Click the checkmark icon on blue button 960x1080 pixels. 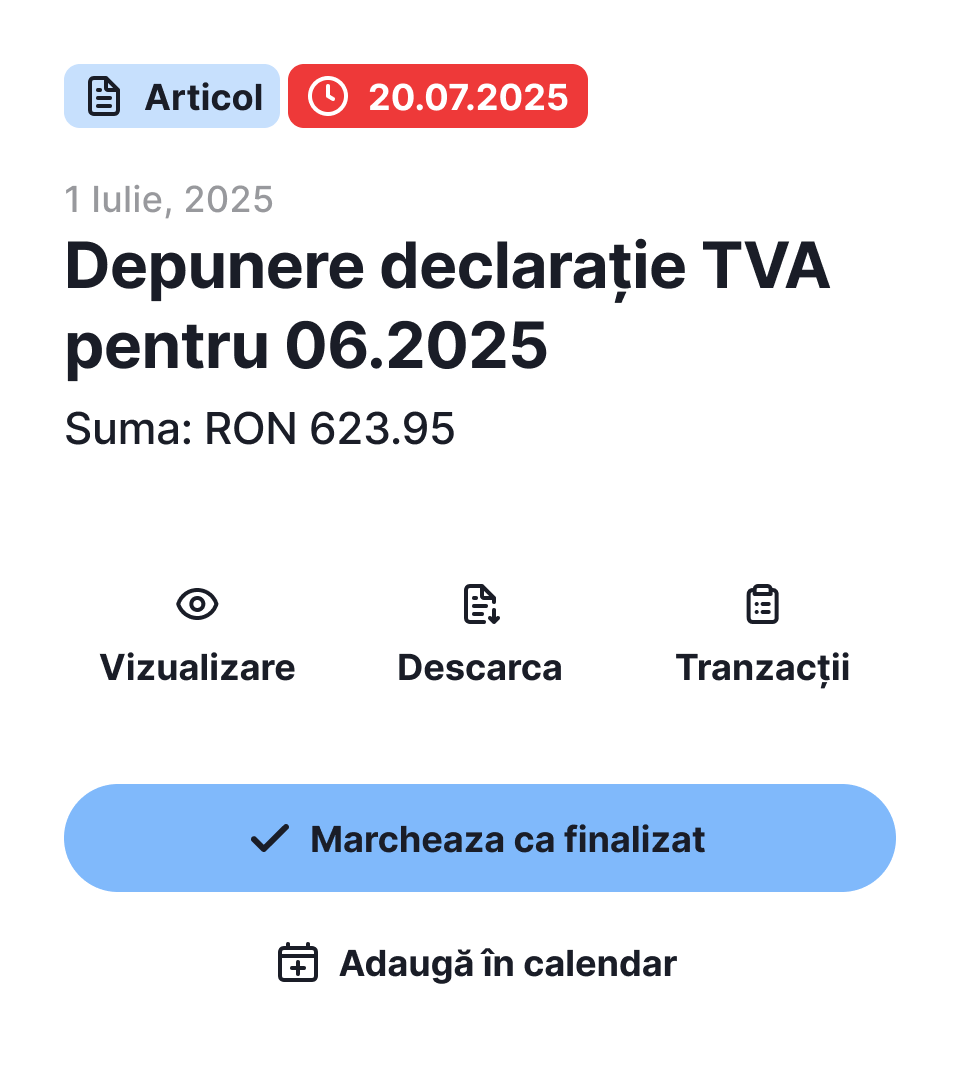coord(269,839)
